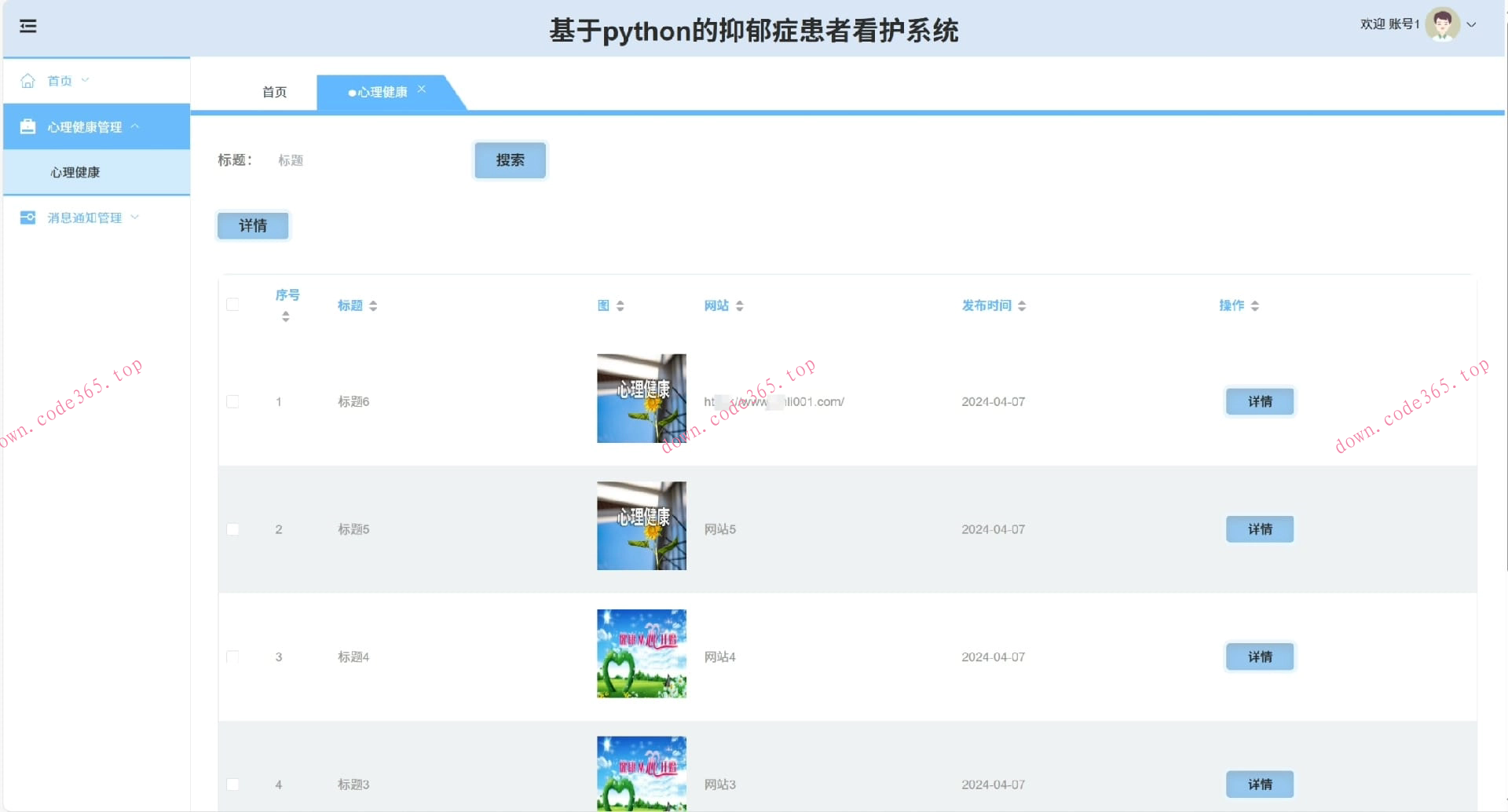
Task: Expand the 消息通知管理 menu section
Action: click(134, 218)
